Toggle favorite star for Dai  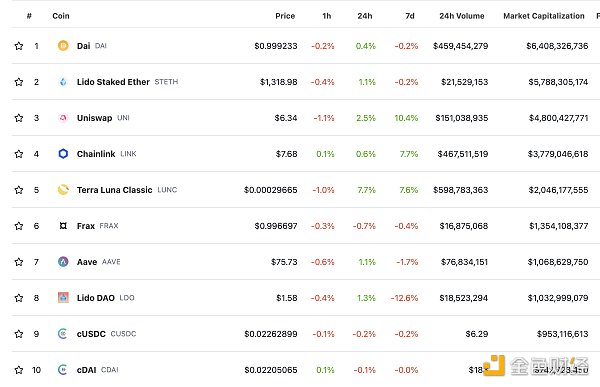click(x=19, y=46)
